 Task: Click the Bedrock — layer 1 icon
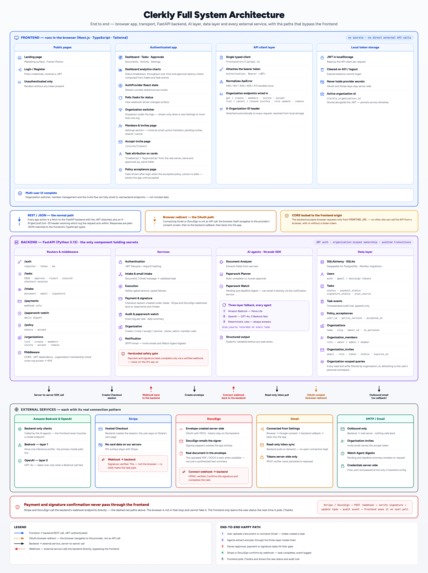[x=20, y=445]
